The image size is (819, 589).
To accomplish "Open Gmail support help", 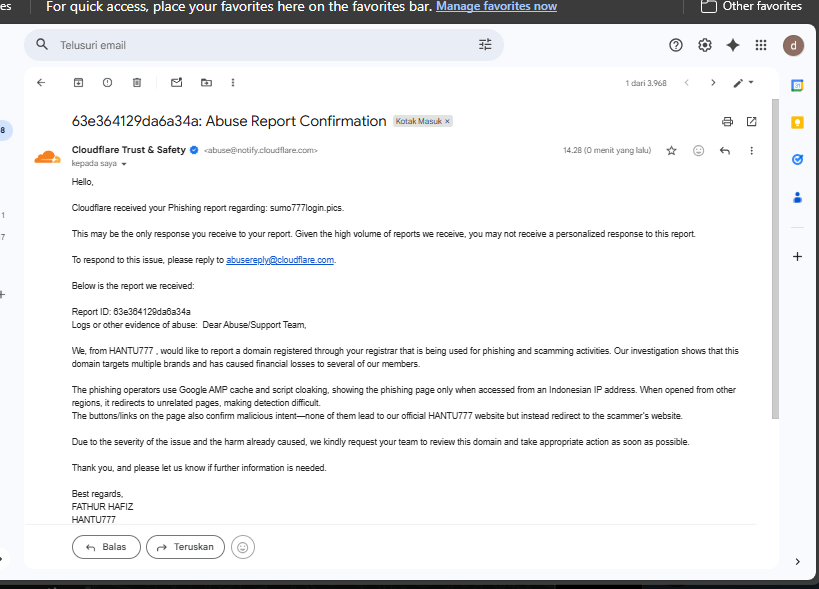I will pos(675,45).
